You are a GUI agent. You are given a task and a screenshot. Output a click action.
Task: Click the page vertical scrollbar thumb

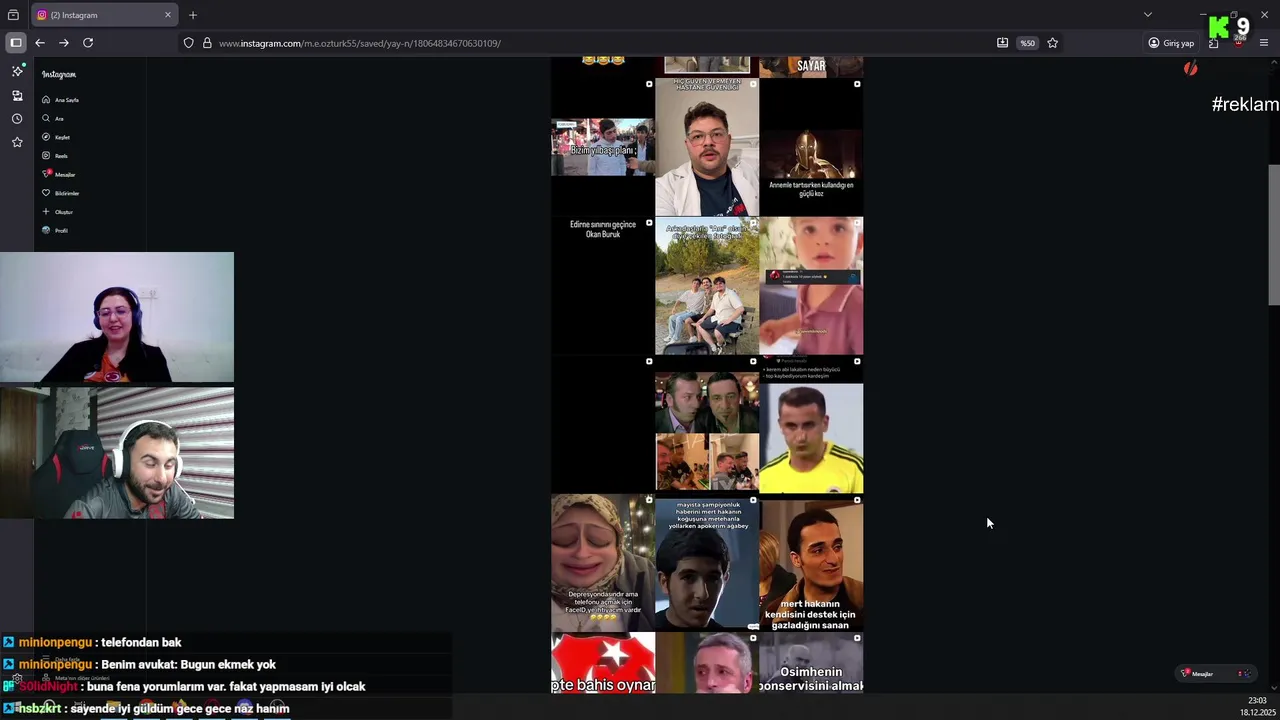1273,235
